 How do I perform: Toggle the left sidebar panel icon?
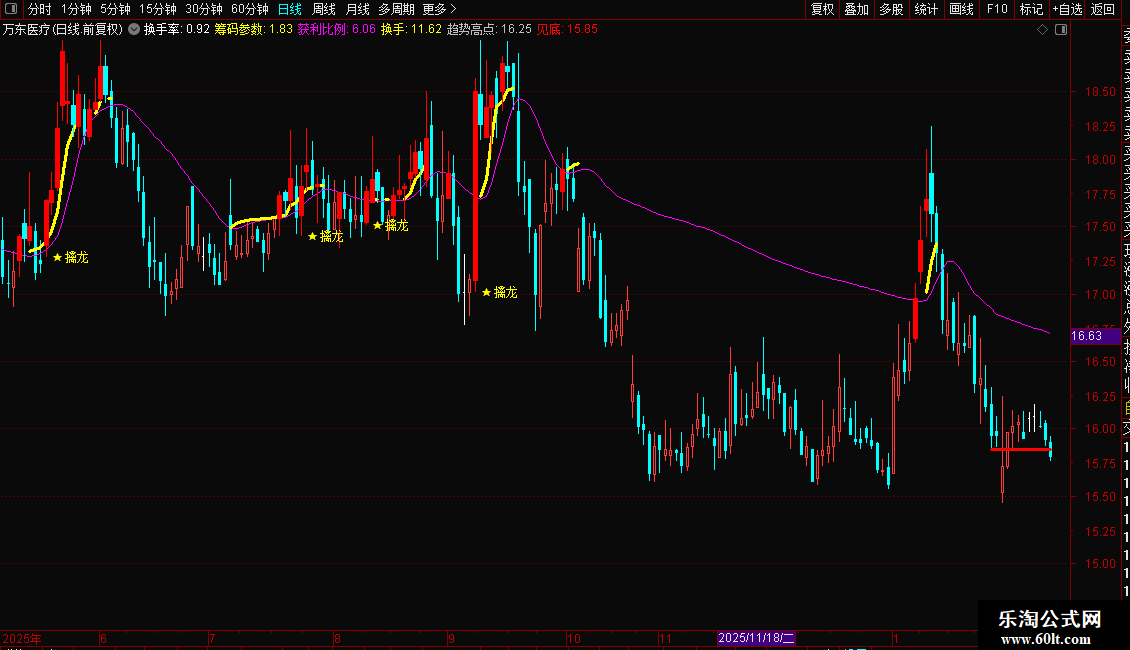11,9
